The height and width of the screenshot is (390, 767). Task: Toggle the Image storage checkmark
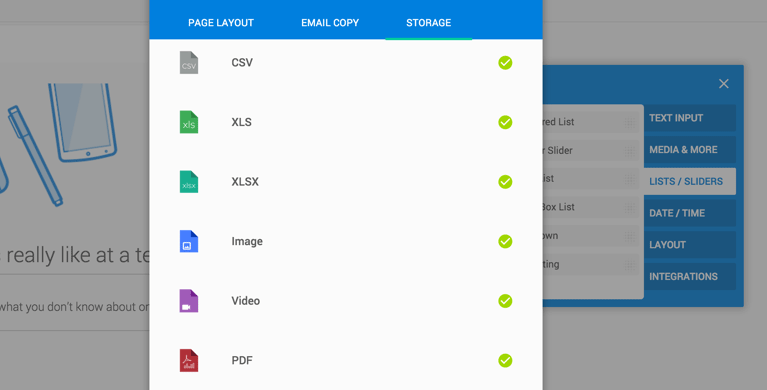pos(505,241)
